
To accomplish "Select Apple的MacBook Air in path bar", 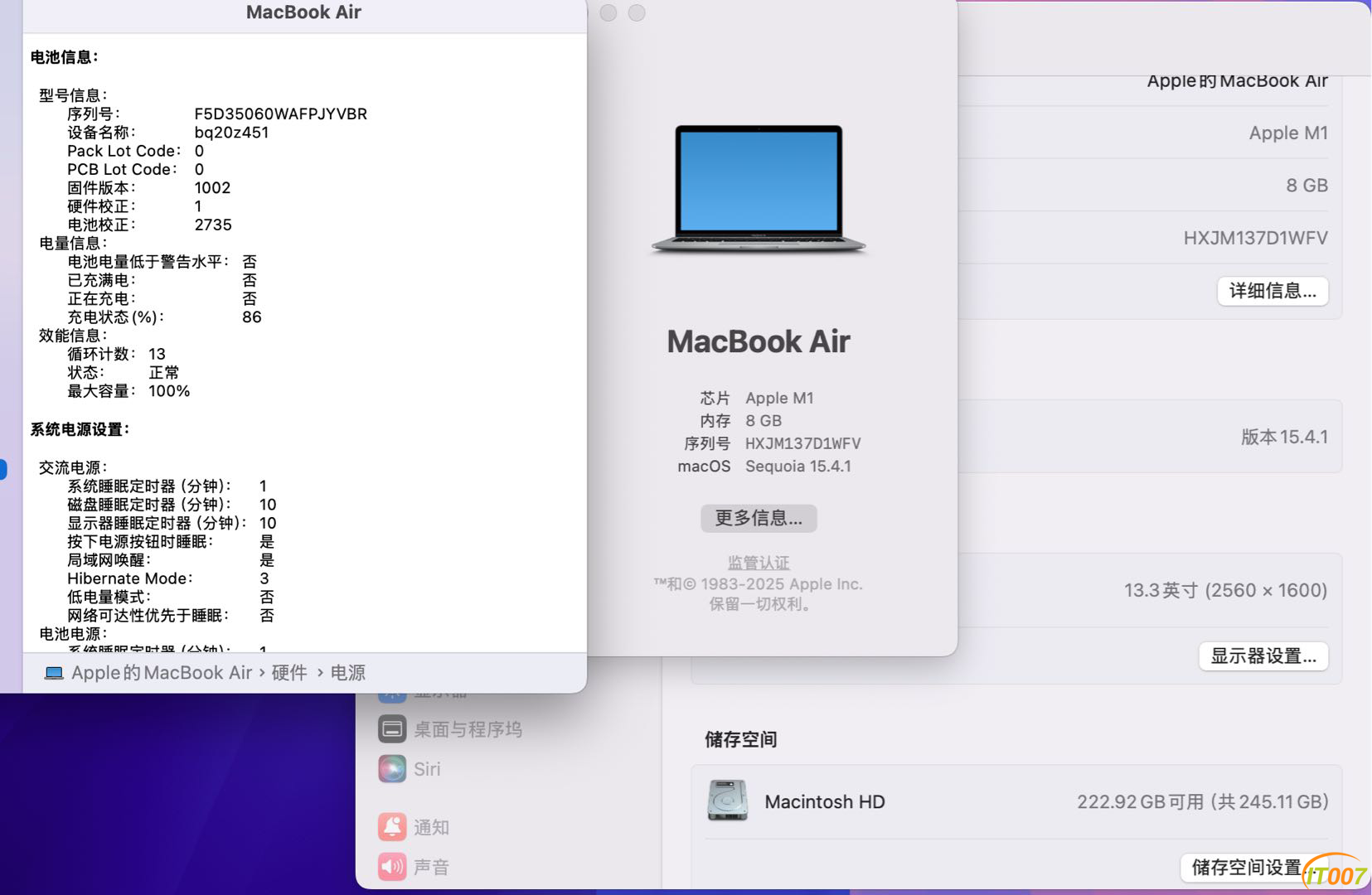I will click(x=162, y=673).
